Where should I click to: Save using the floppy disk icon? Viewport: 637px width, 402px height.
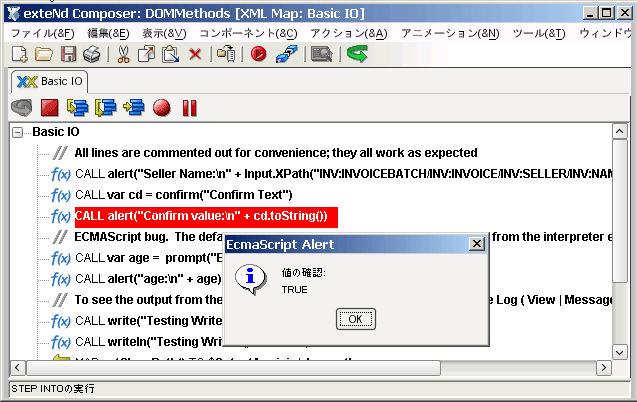68,54
